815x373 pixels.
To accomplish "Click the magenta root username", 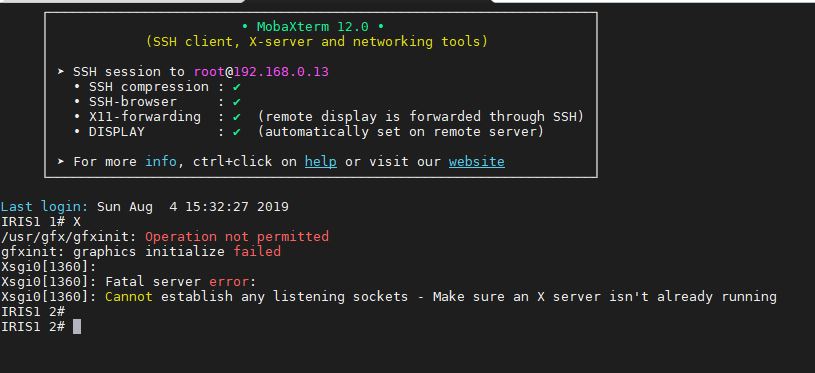I will tap(209, 72).
